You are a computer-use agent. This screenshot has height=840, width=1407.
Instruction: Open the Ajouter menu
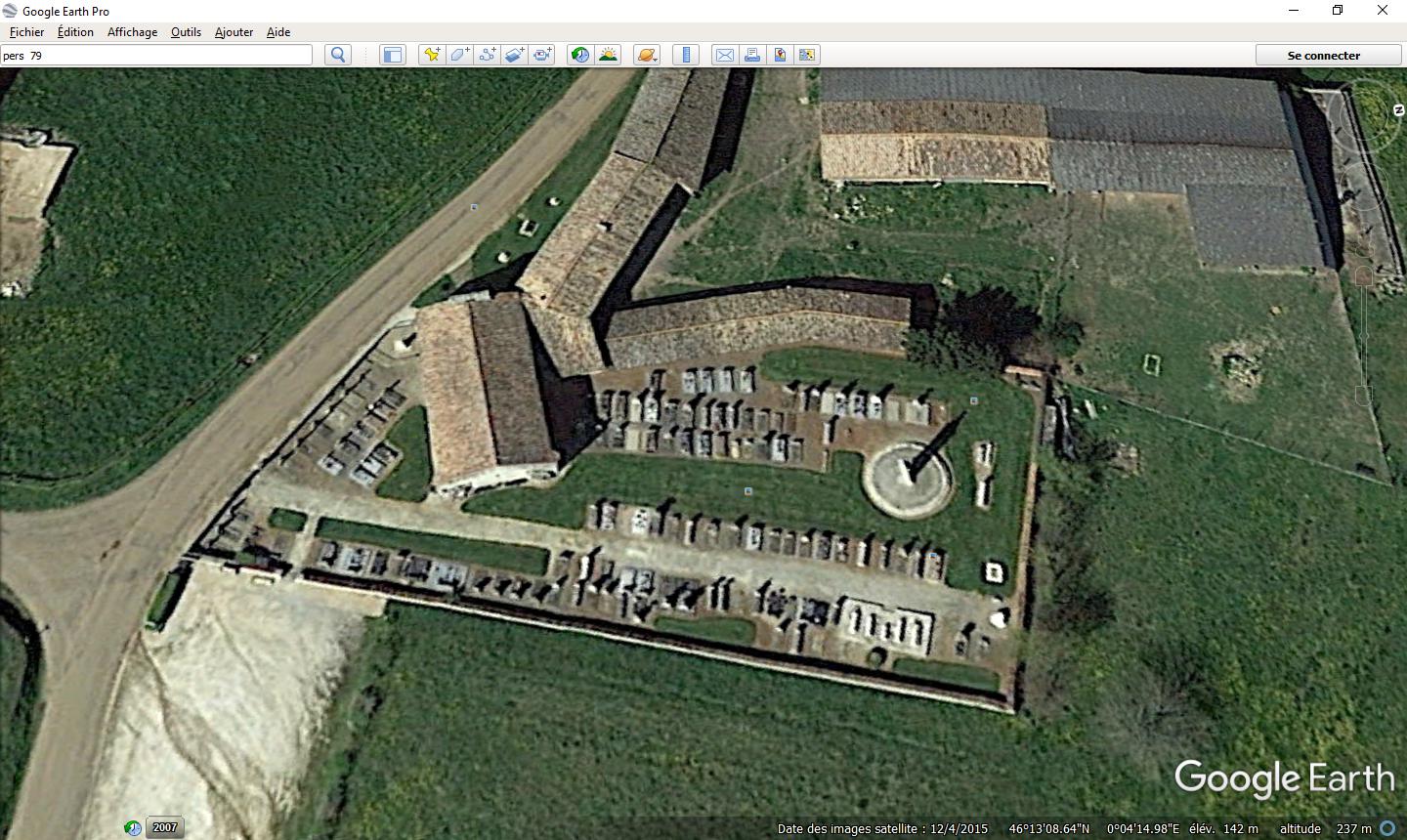(x=234, y=31)
